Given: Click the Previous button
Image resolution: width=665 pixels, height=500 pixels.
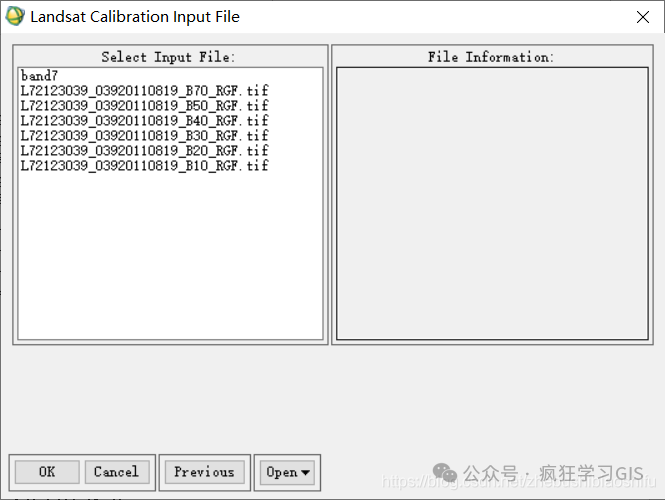Looking at the screenshot, I should pyautogui.click(x=204, y=472).
